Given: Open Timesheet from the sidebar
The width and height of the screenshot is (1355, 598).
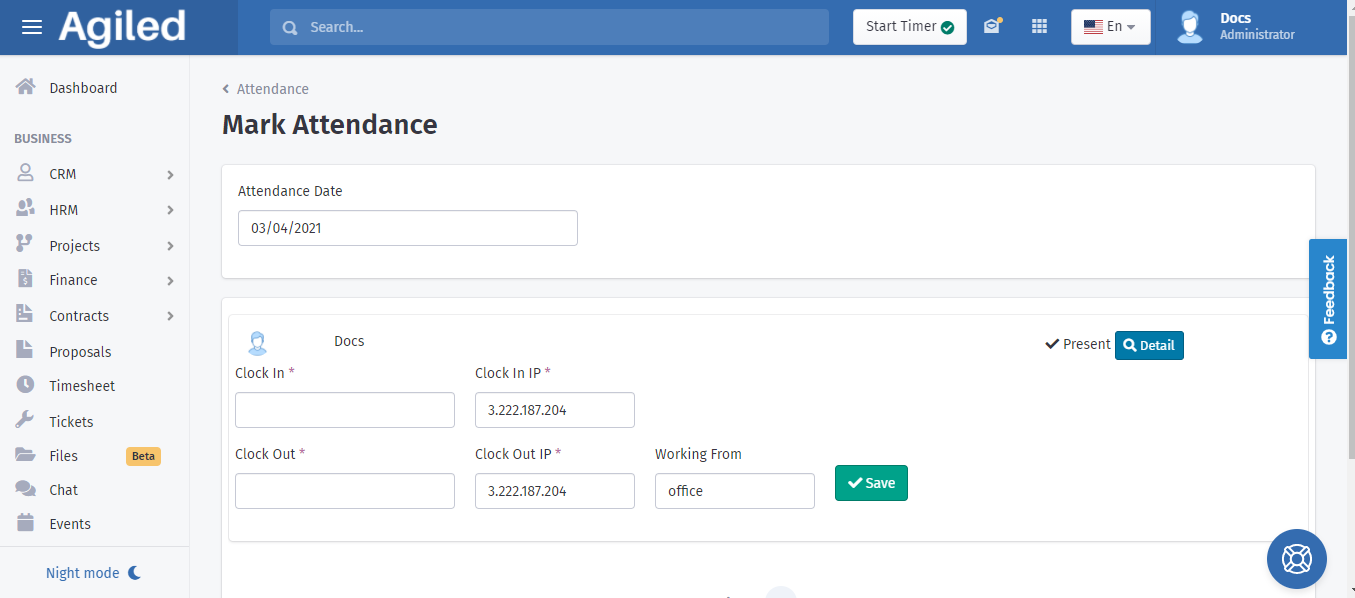Looking at the screenshot, I should (81, 386).
